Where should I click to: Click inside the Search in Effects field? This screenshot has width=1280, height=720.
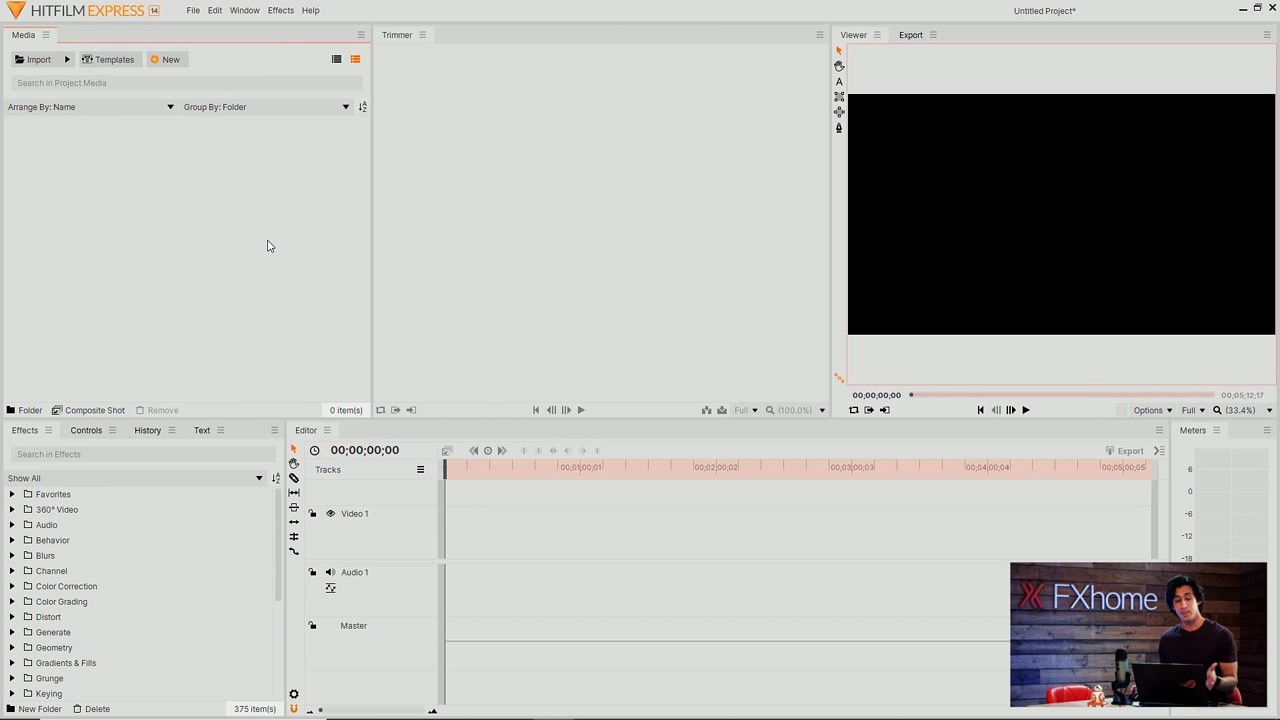pyautogui.click(x=140, y=454)
